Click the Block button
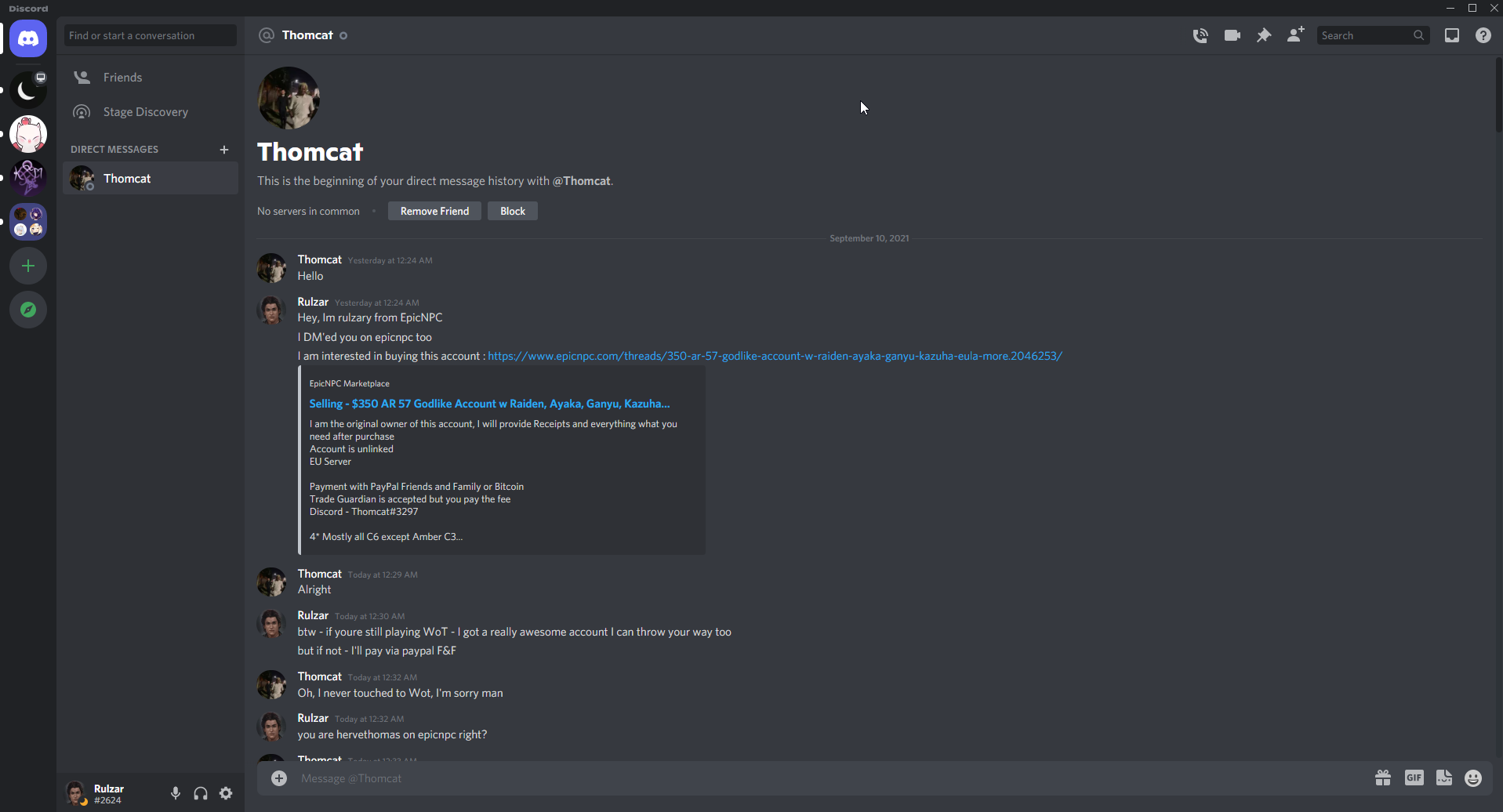This screenshot has width=1503, height=812. [x=513, y=211]
